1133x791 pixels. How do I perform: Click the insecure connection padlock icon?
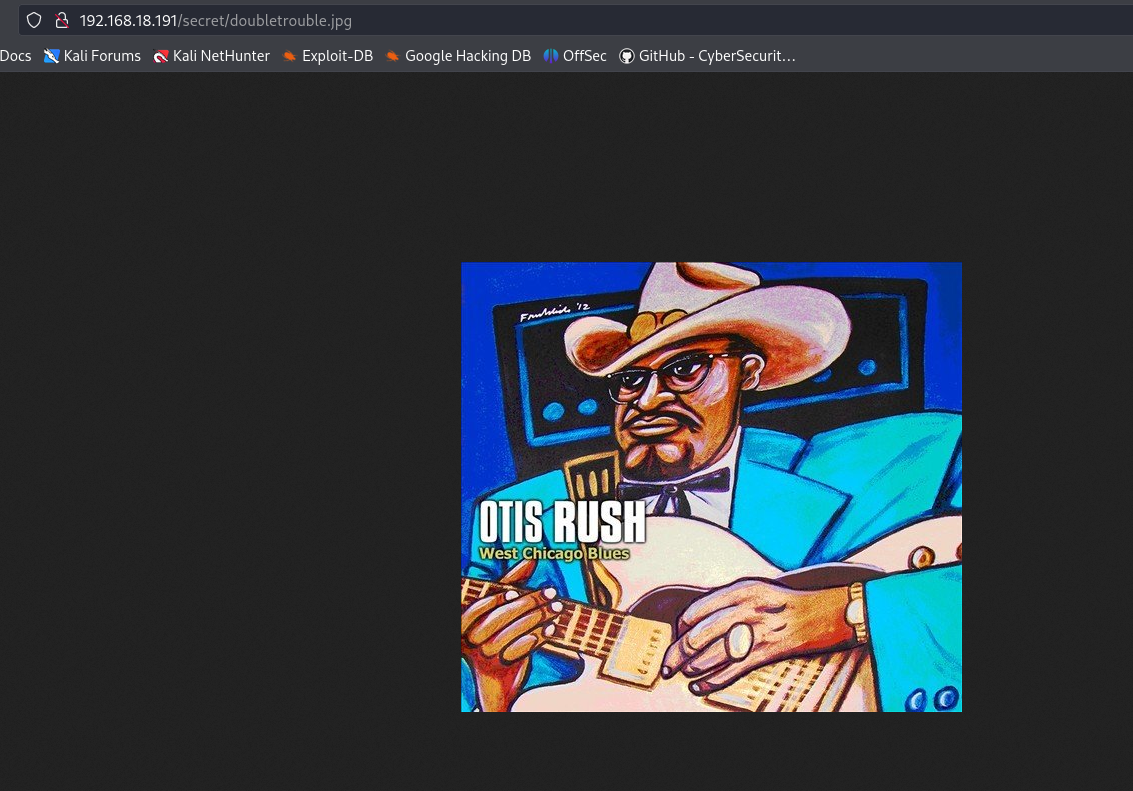(61, 20)
